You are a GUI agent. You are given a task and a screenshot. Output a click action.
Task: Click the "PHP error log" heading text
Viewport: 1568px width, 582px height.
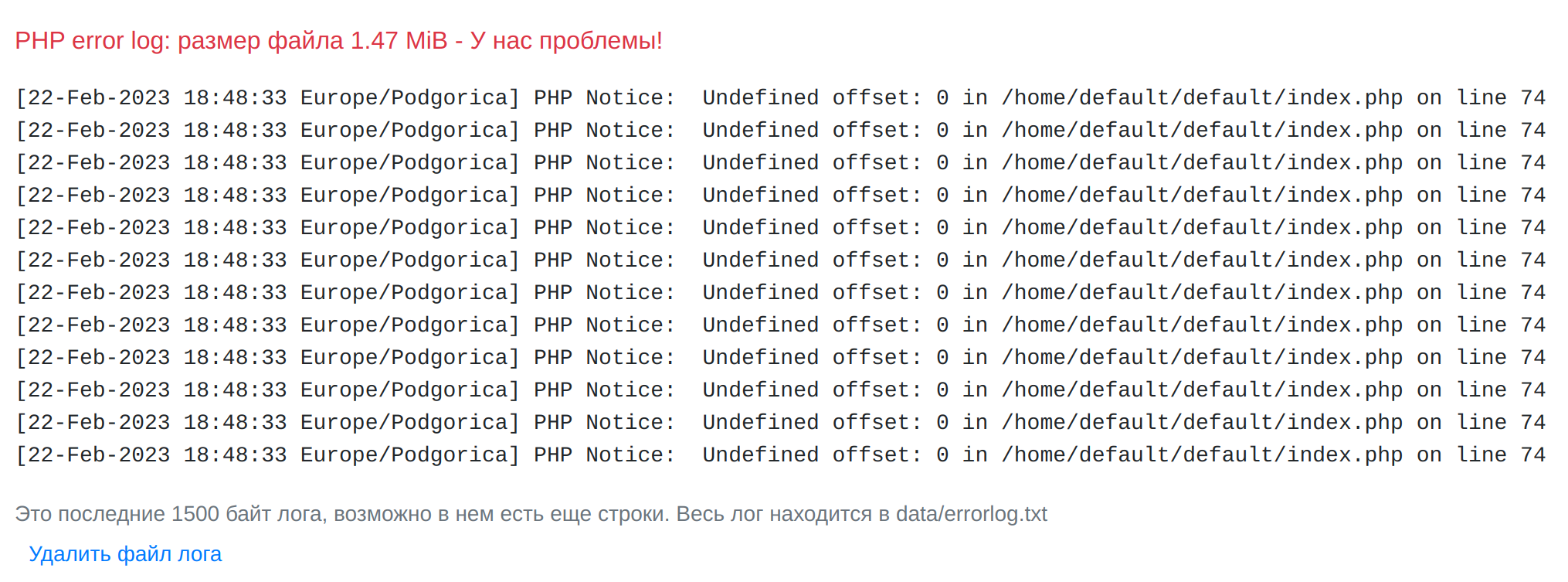(91, 41)
